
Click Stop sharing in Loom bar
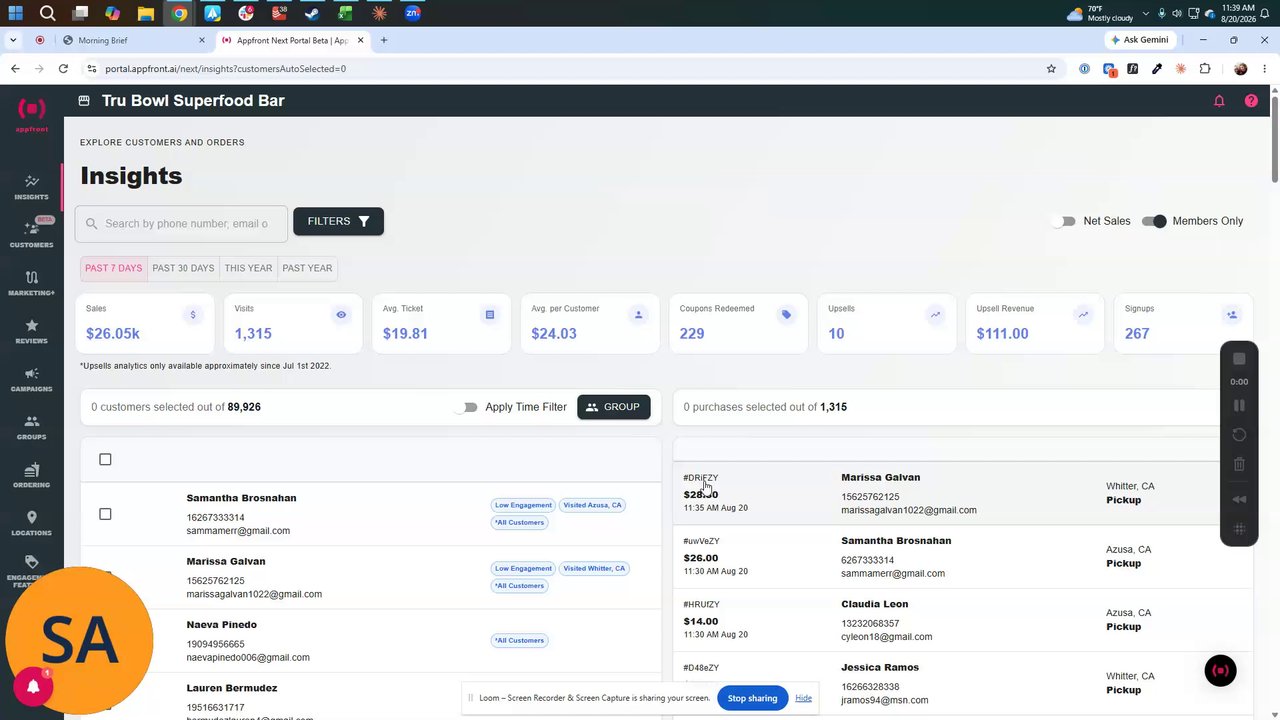752,698
